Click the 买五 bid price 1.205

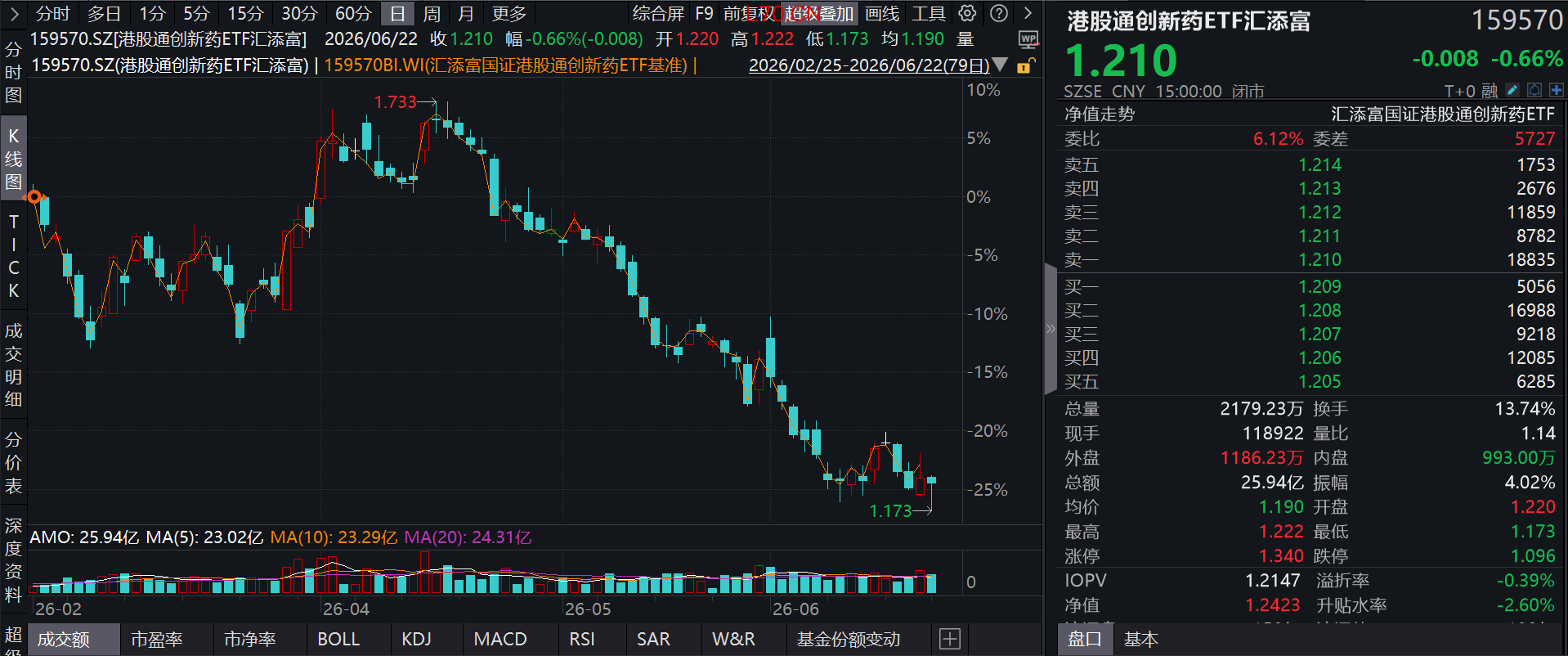coord(1319,381)
